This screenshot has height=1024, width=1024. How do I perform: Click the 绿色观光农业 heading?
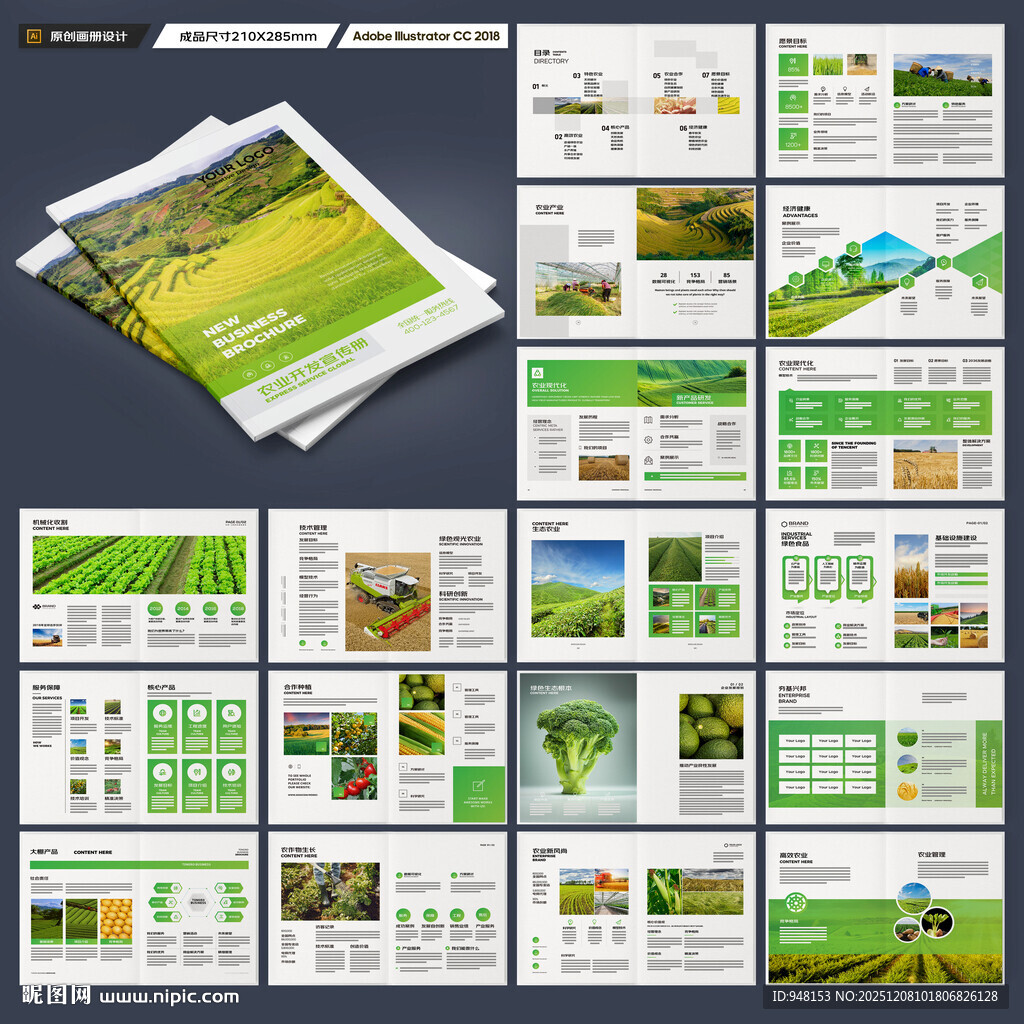(x=460, y=539)
